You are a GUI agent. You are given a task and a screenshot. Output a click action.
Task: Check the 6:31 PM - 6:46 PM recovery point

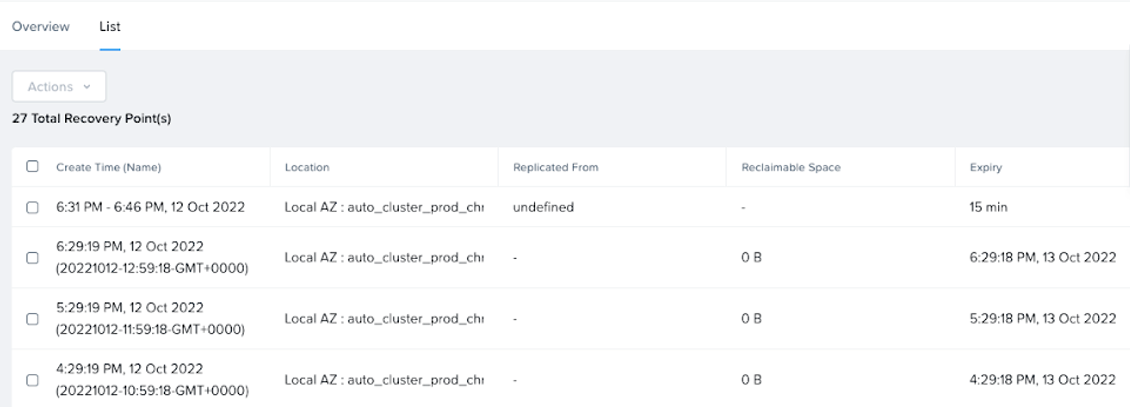[x=33, y=208]
